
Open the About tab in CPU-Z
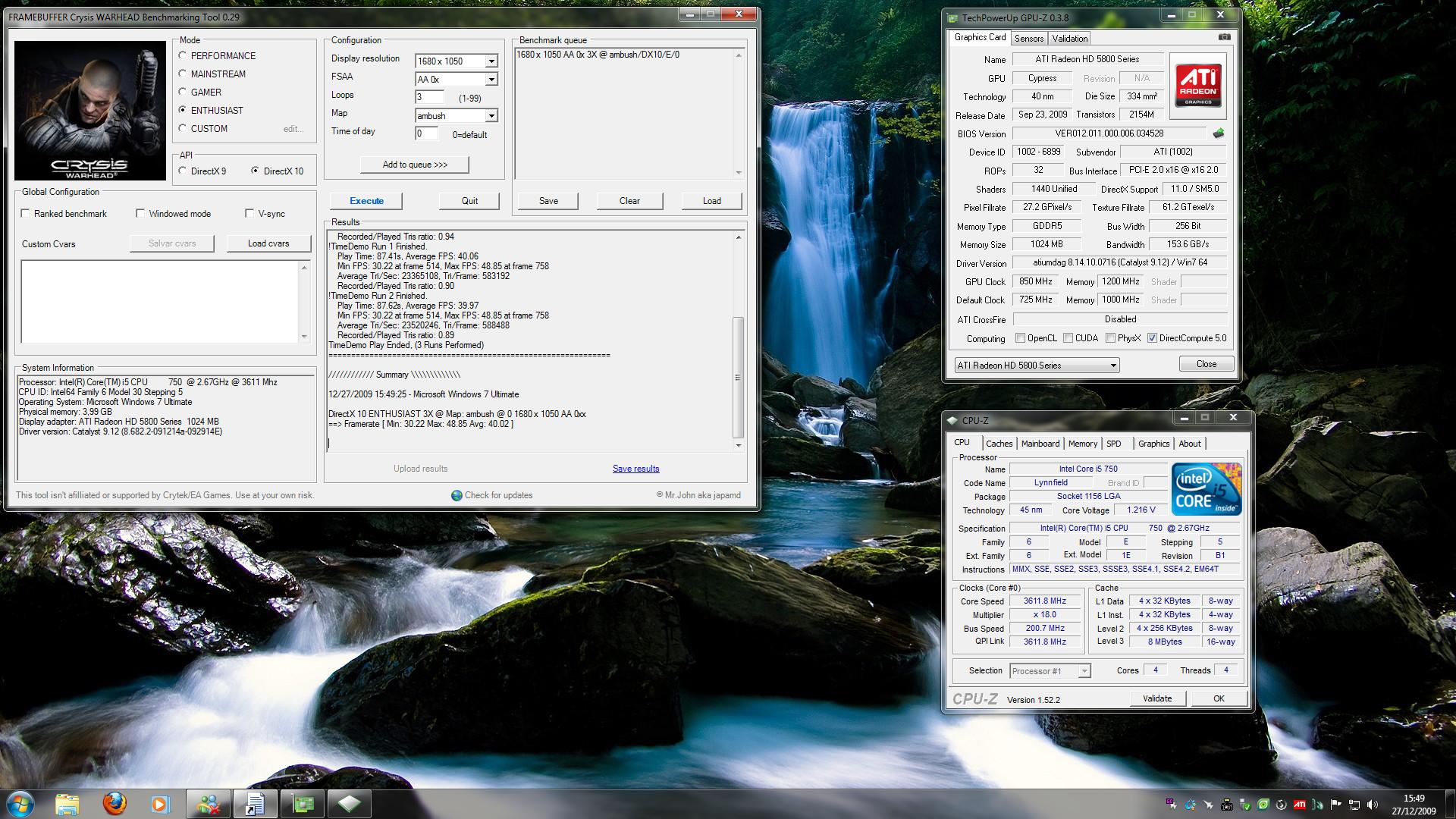1189,444
